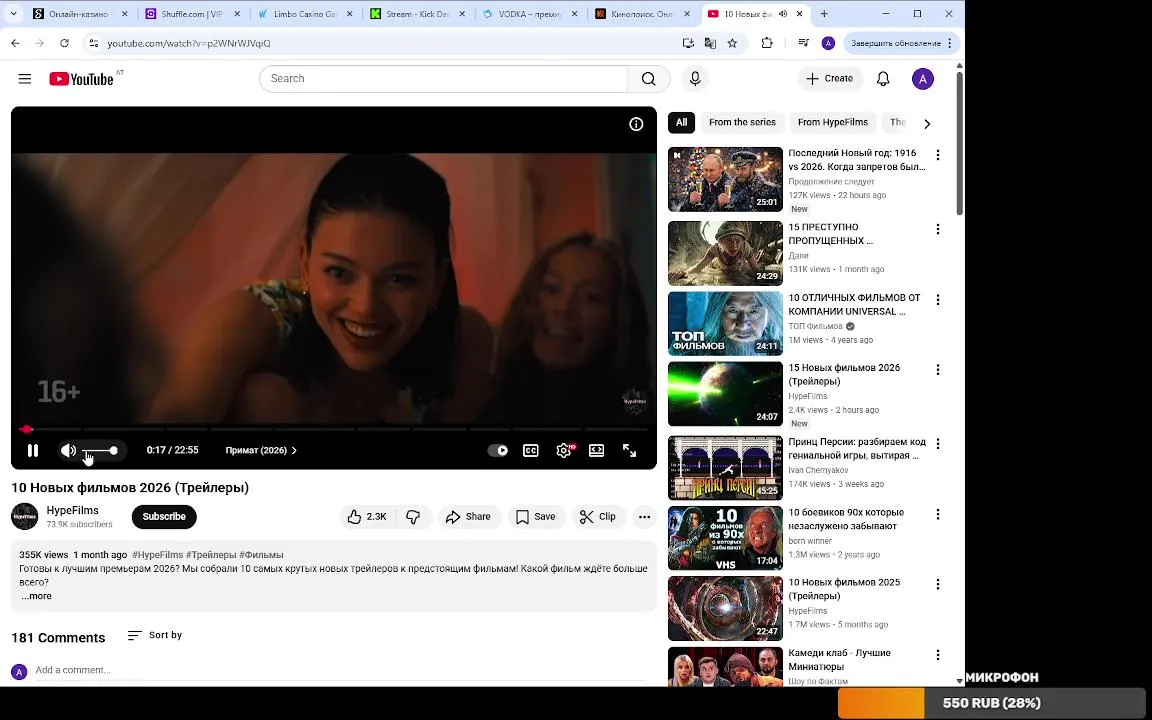Adjust the volume slider
Screen dimensions: 1152x720
pos(99,450)
